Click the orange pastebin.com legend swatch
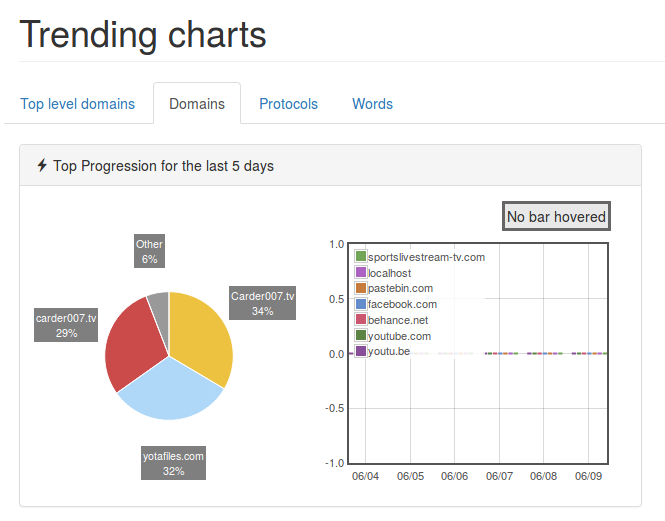The image size is (665, 521). point(361,288)
